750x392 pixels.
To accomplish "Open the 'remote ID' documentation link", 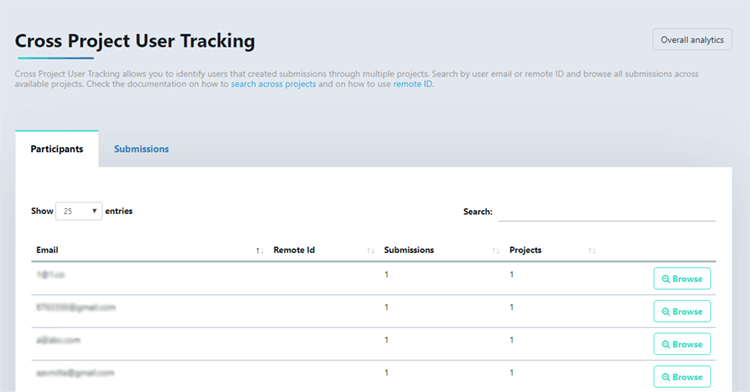I will (413, 84).
